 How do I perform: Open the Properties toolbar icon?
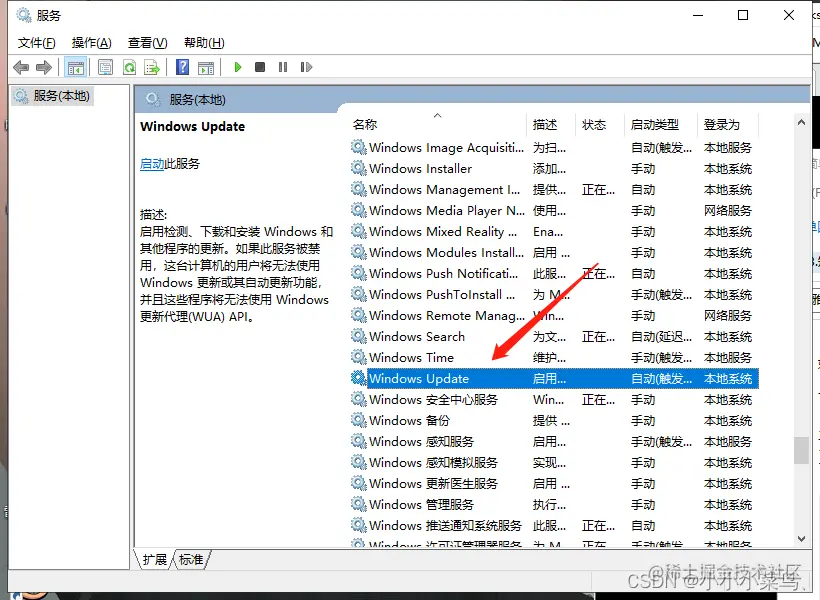coord(105,67)
